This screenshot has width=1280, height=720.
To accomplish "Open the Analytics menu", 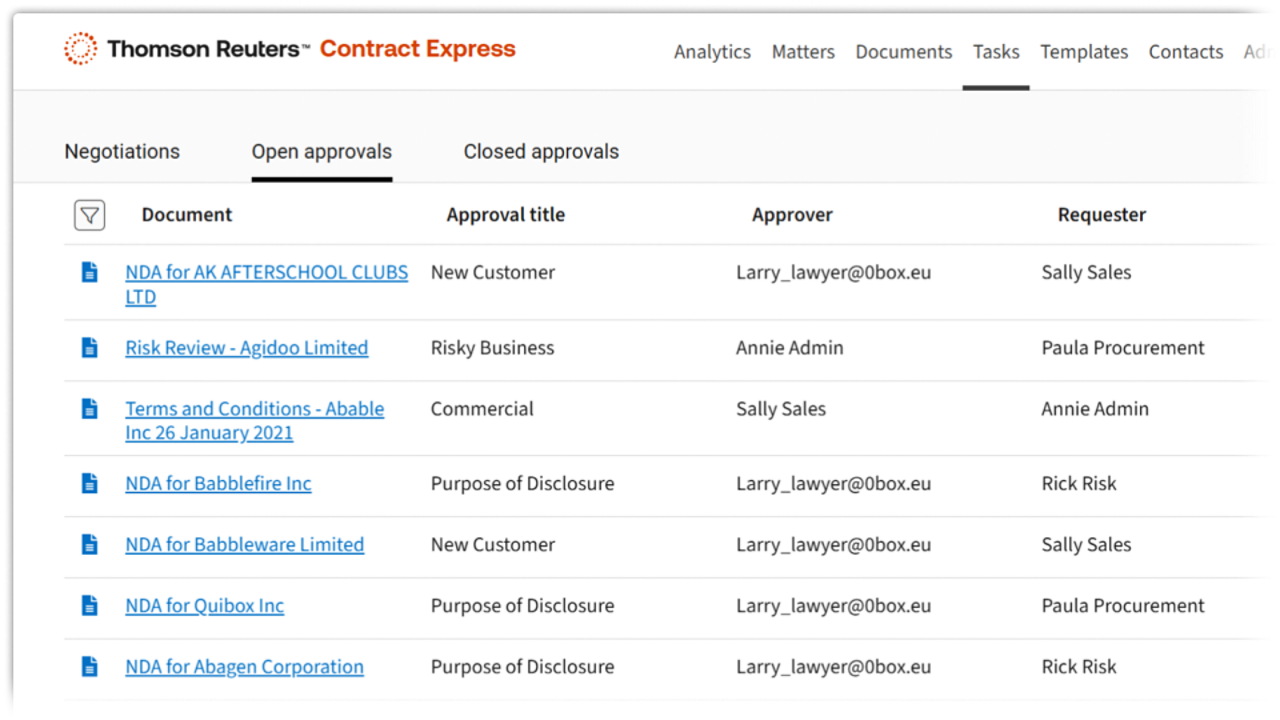I will pyautogui.click(x=712, y=52).
